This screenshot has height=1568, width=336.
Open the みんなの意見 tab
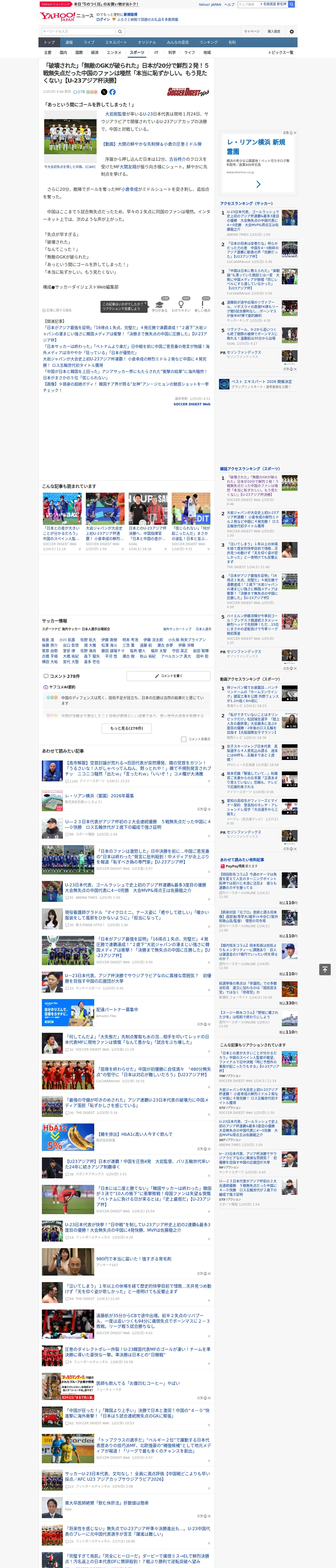click(177, 43)
